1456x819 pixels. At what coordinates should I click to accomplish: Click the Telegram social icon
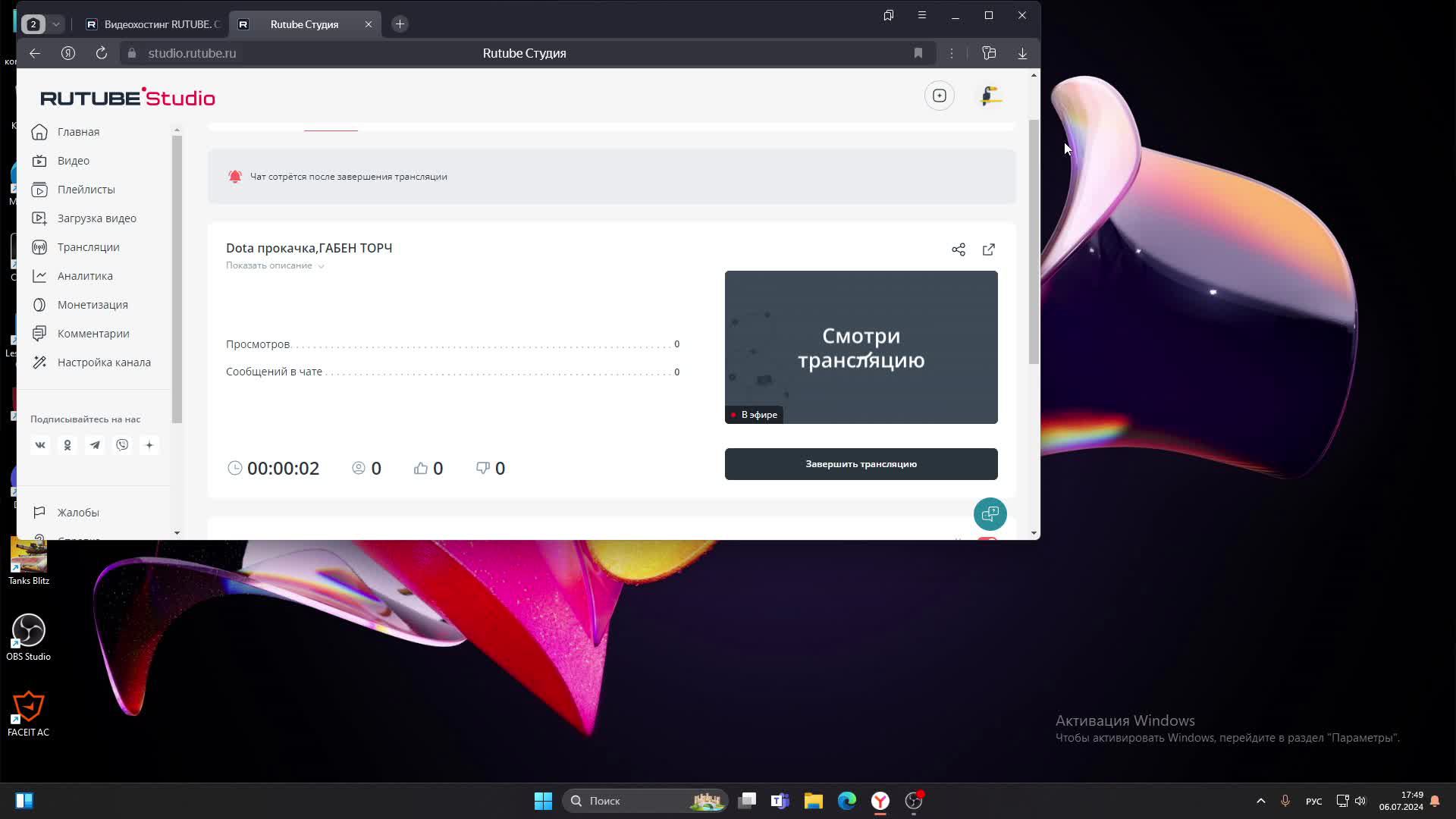pyautogui.click(x=95, y=445)
